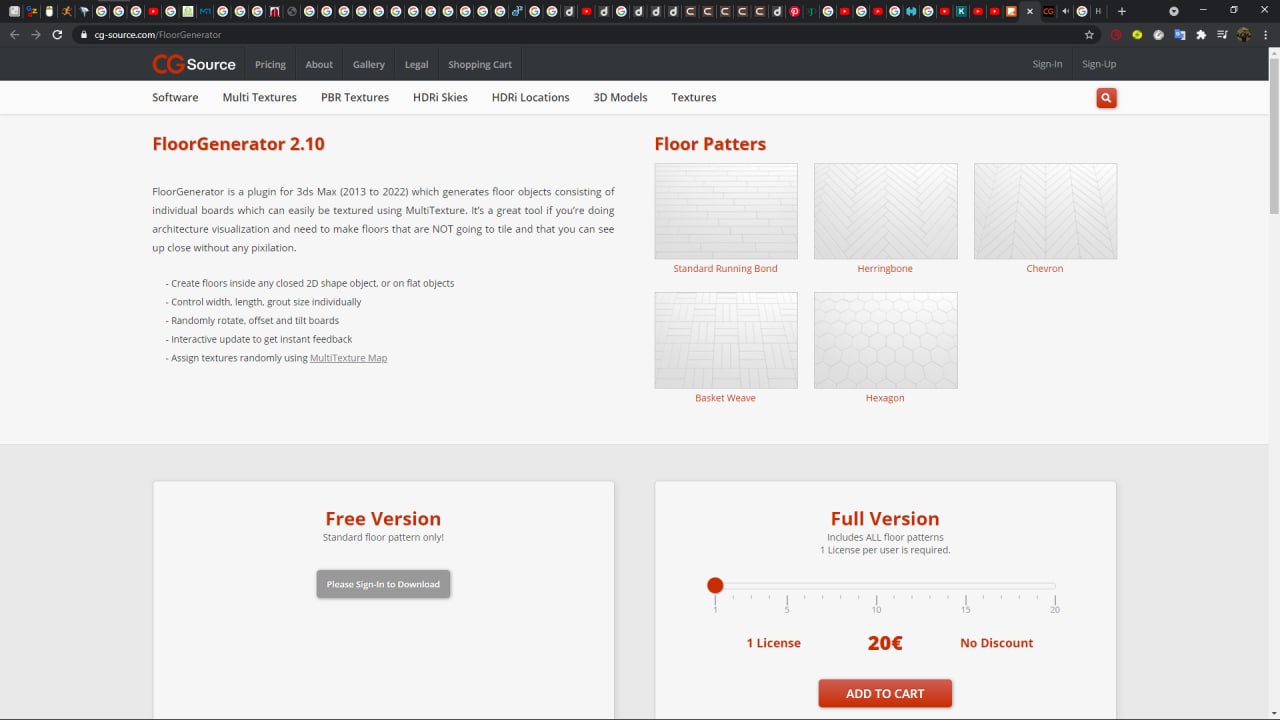Click the No Discount text
Image resolution: width=1280 pixels, height=720 pixels.
[x=997, y=643]
